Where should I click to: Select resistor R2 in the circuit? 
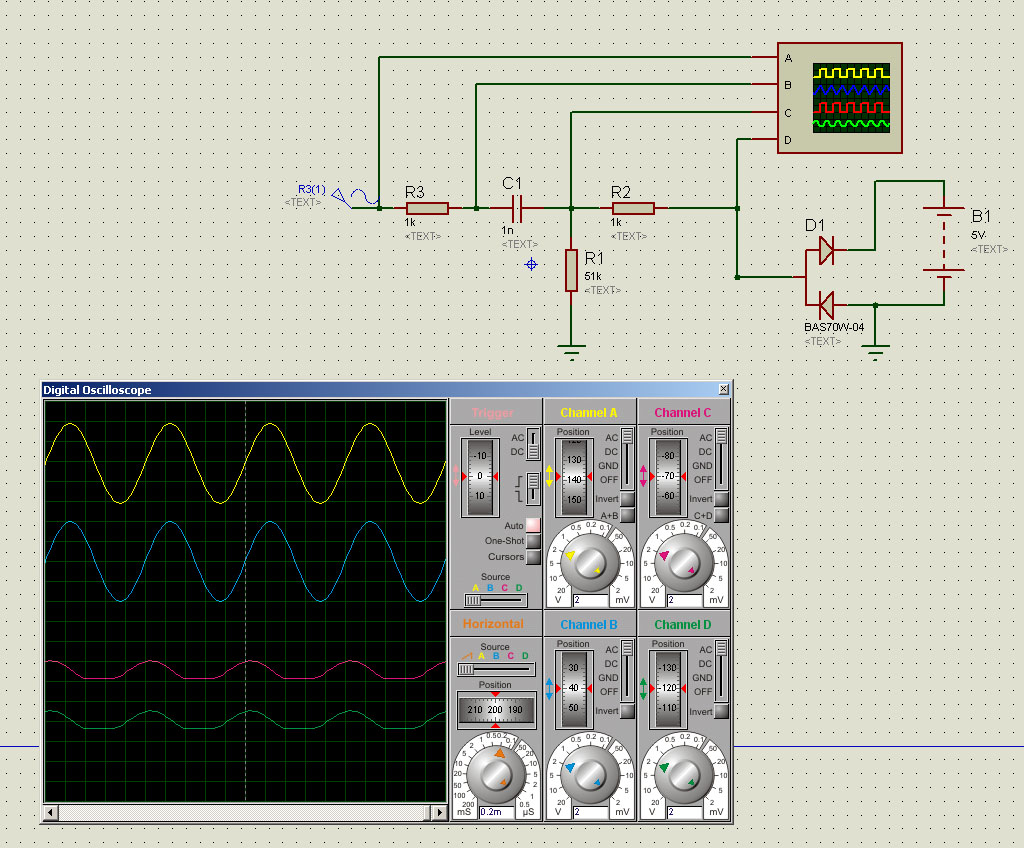coord(632,208)
